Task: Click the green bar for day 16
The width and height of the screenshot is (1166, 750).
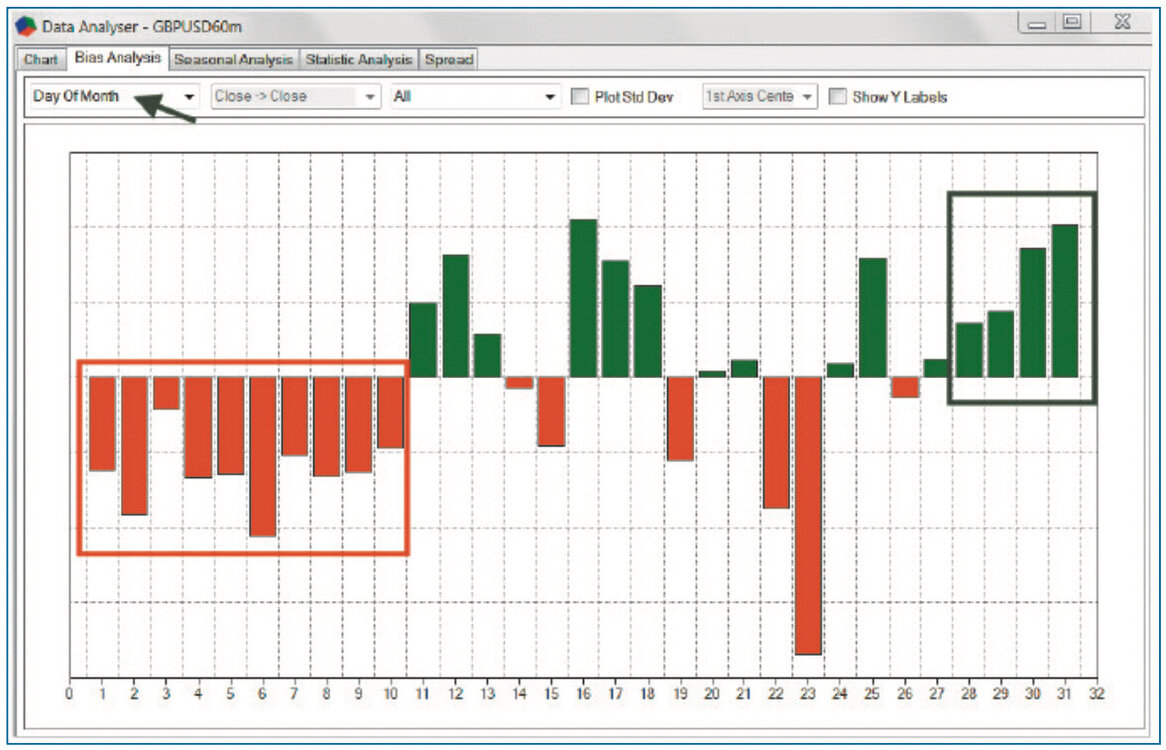Action: coord(584,298)
